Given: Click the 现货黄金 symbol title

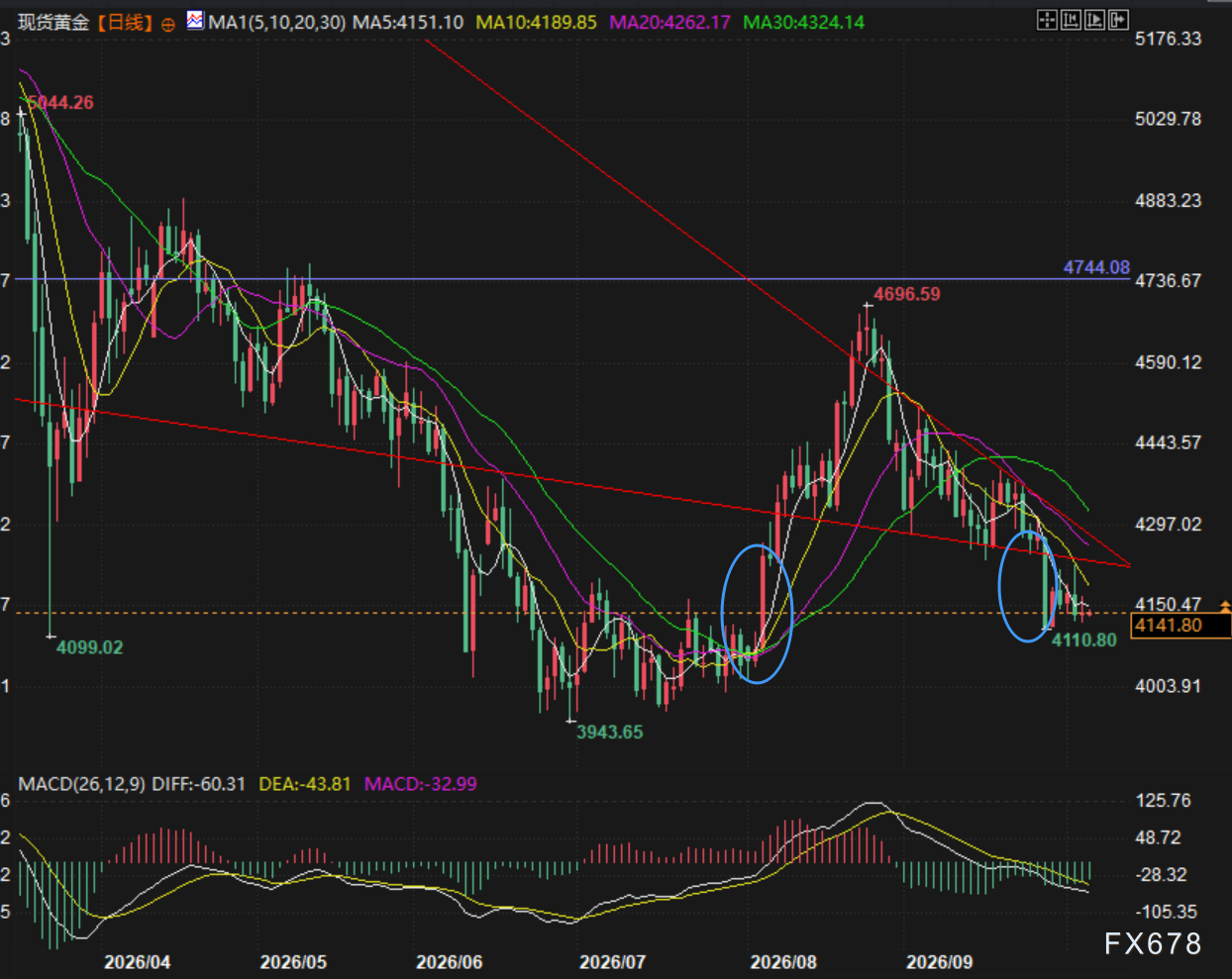Looking at the screenshot, I should pos(53,22).
